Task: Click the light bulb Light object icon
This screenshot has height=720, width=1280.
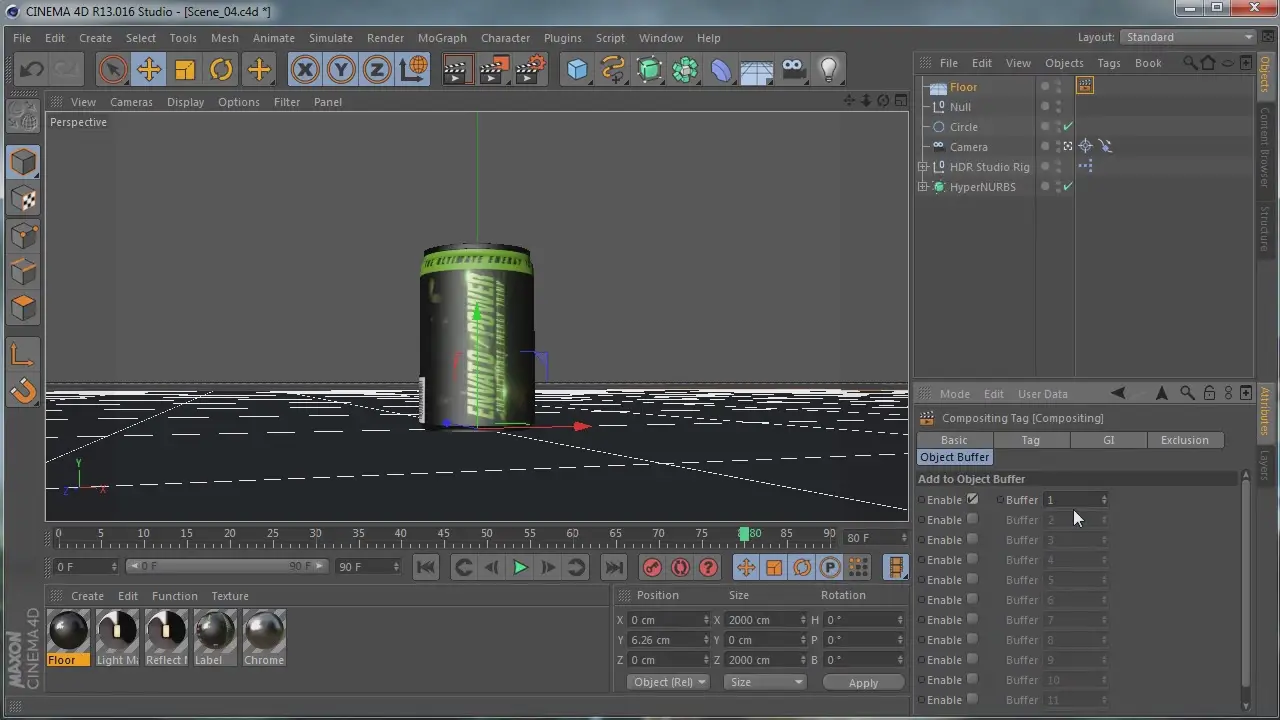Action: tap(829, 69)
